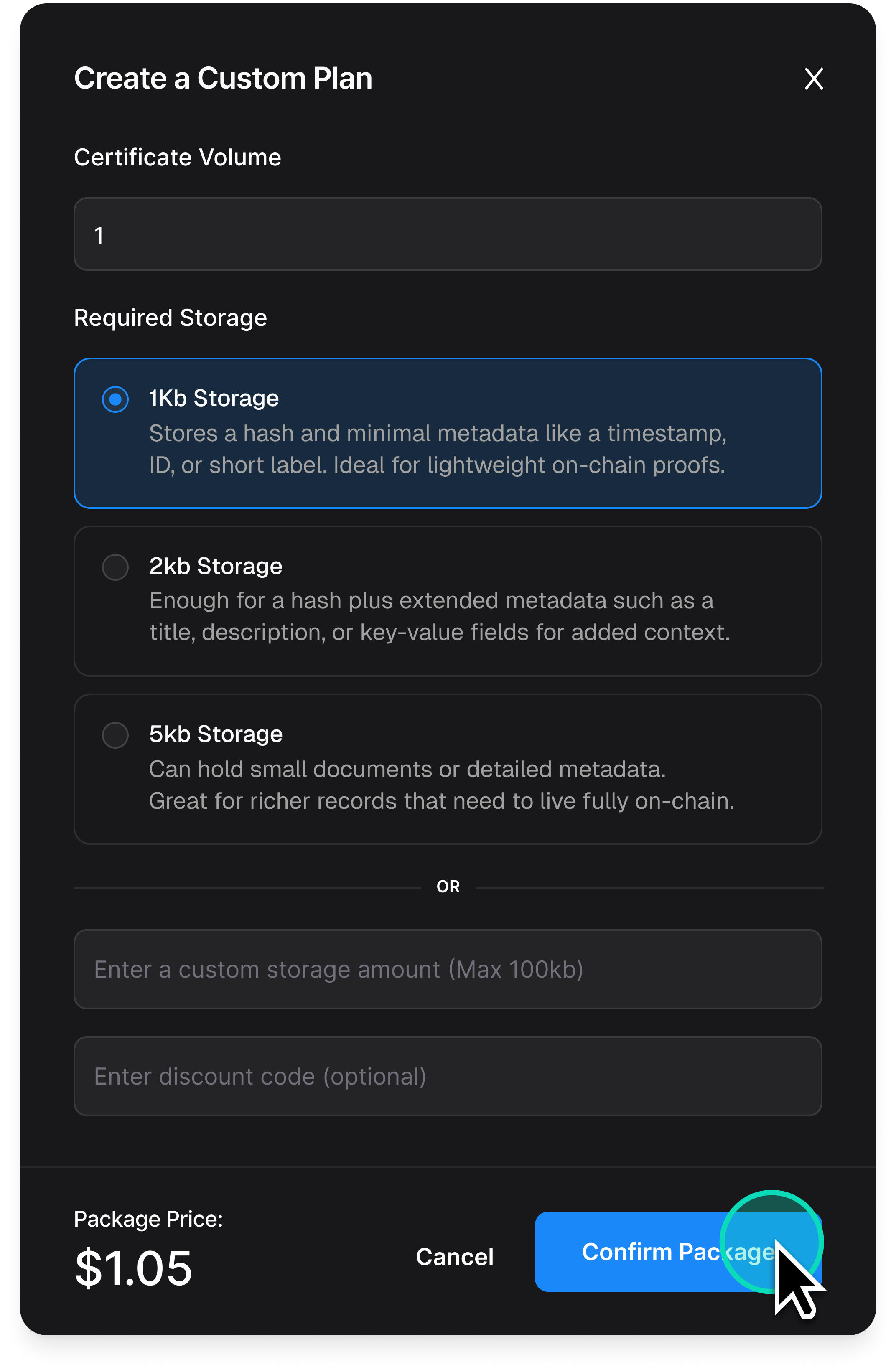896x1372 pixels.
Task: Click the 2kb Storage option title
Action: coord(216,566)
